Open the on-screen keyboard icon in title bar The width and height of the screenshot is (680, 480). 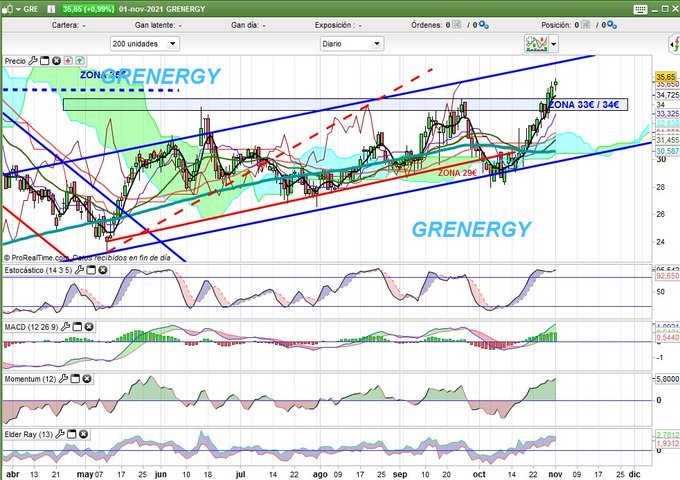(640, 9)
